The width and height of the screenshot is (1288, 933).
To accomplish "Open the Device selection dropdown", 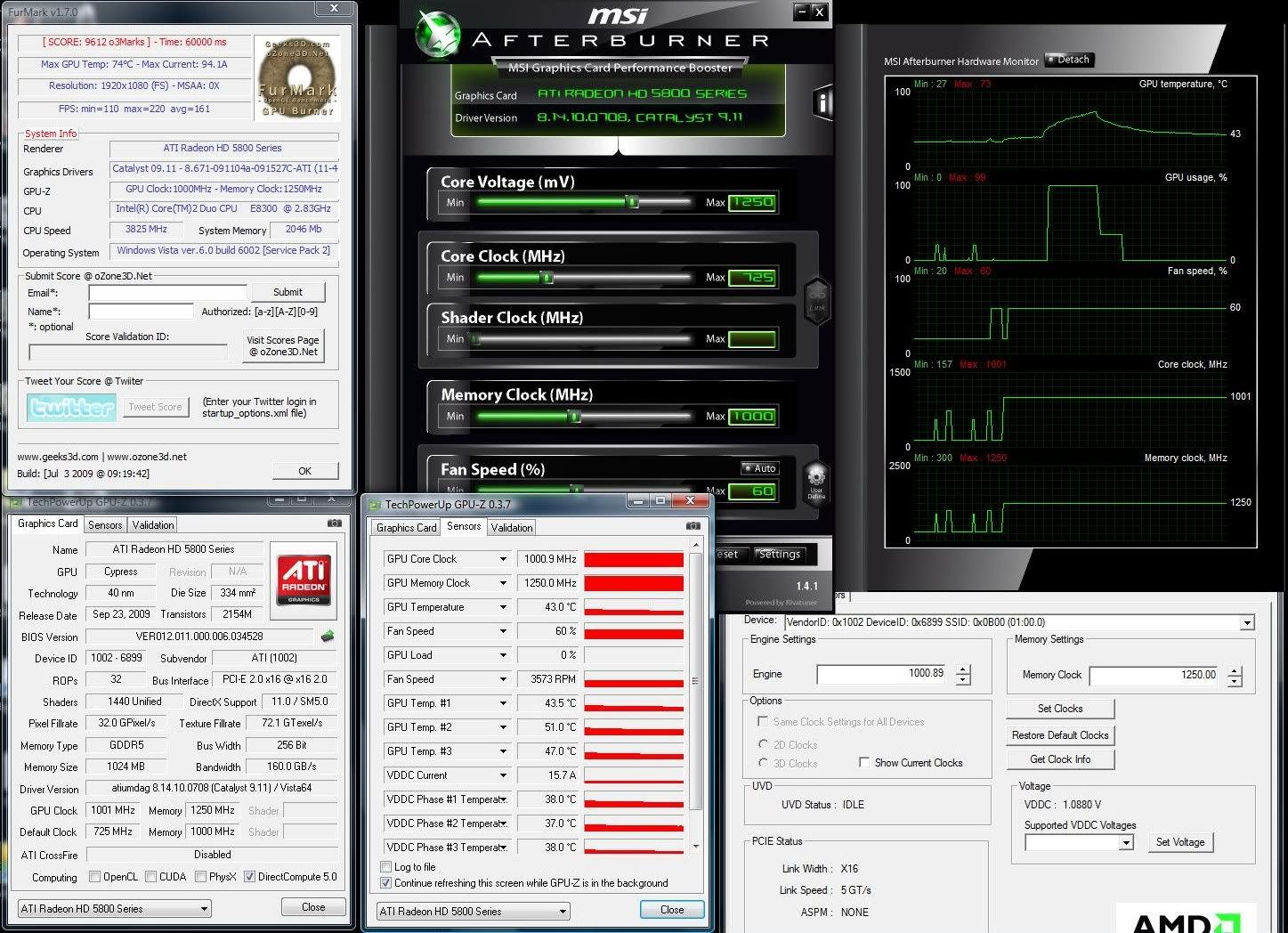I will click(1245, 621).
